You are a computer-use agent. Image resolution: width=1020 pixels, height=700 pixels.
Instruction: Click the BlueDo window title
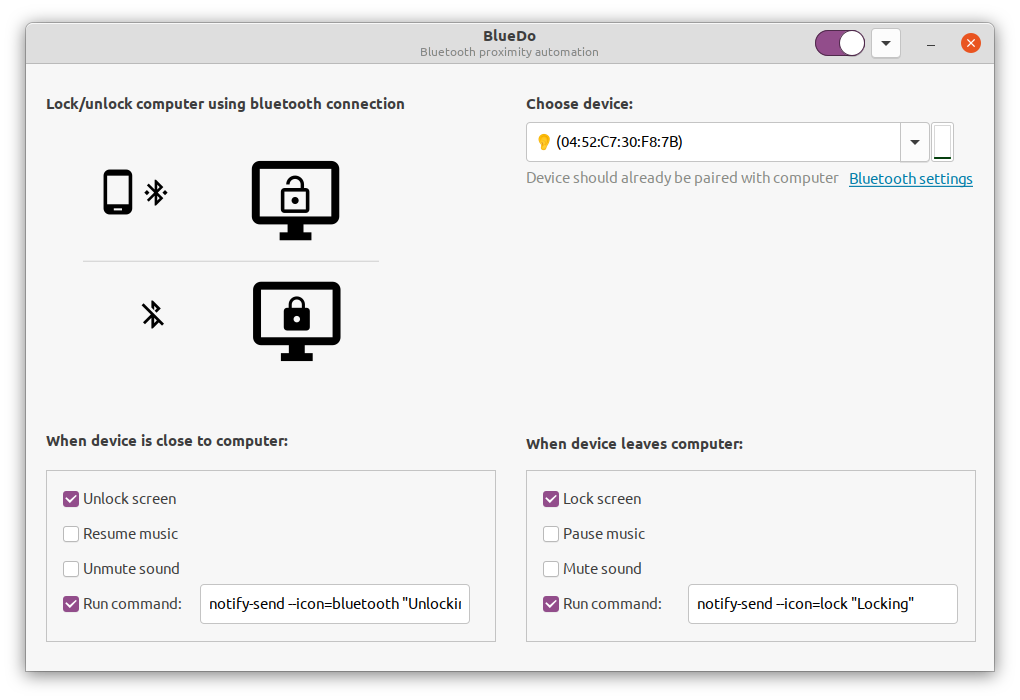[x=509, y=36]
